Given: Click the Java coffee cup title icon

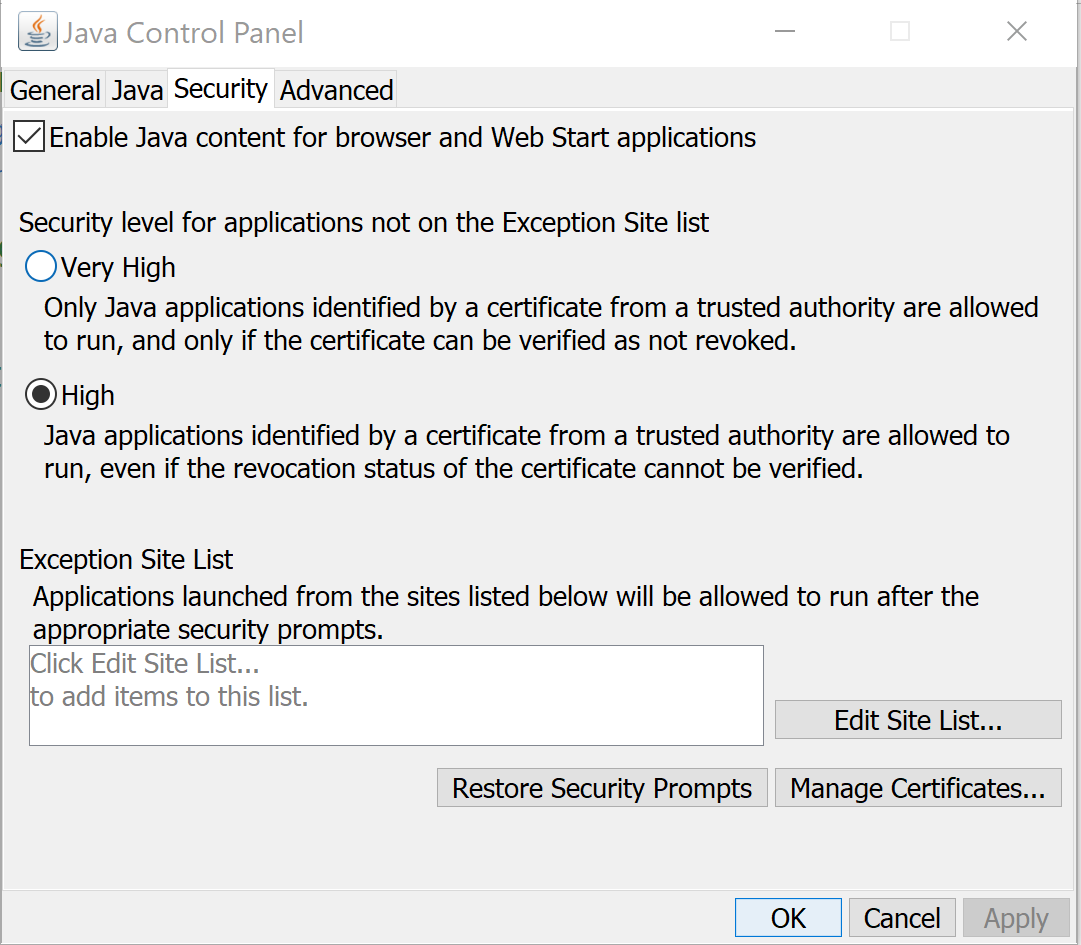Looking at the screenshot, I should click(x=37, y=32).
